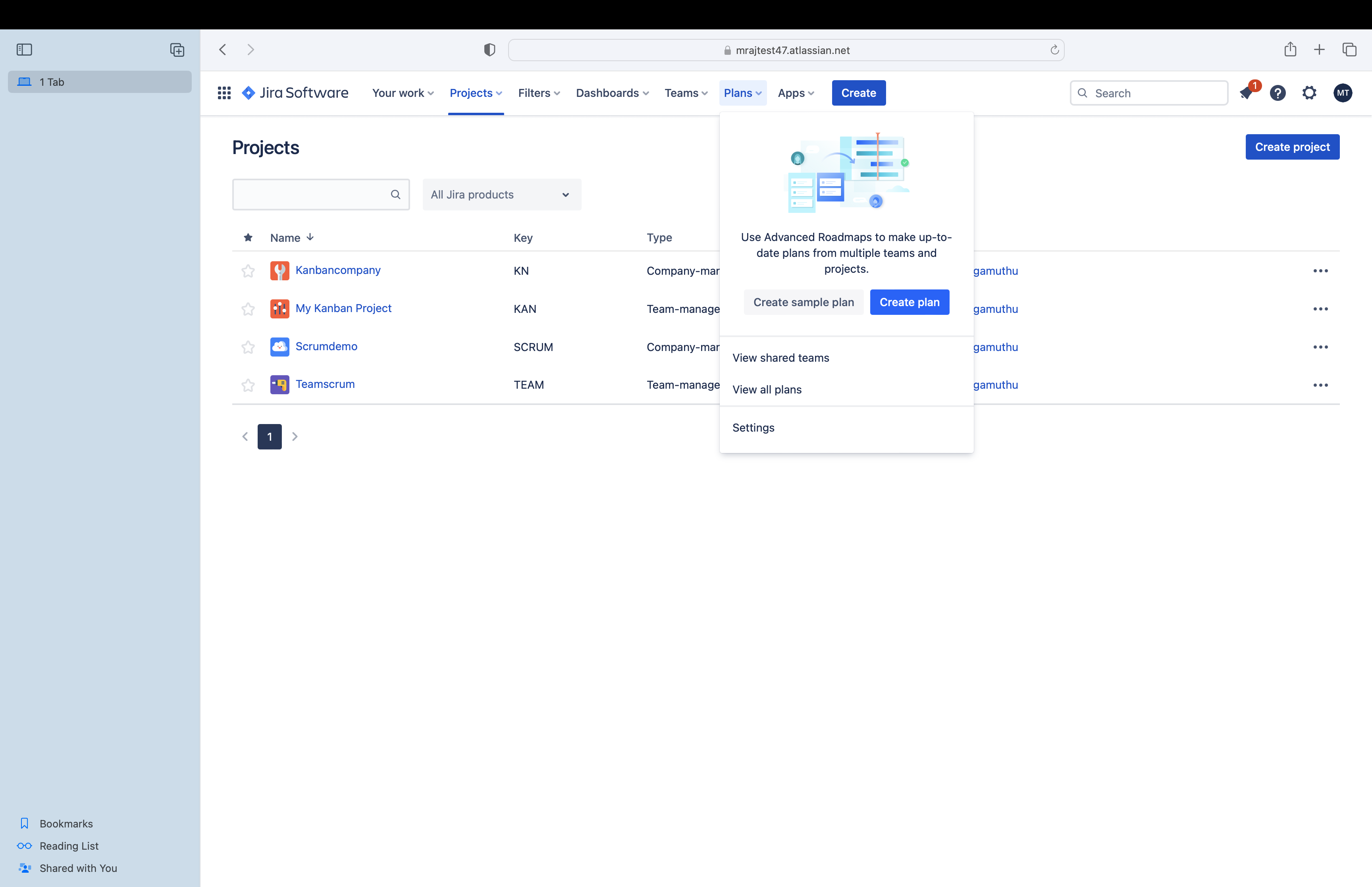Open notifications from the bell icon

click(1248, 93)
